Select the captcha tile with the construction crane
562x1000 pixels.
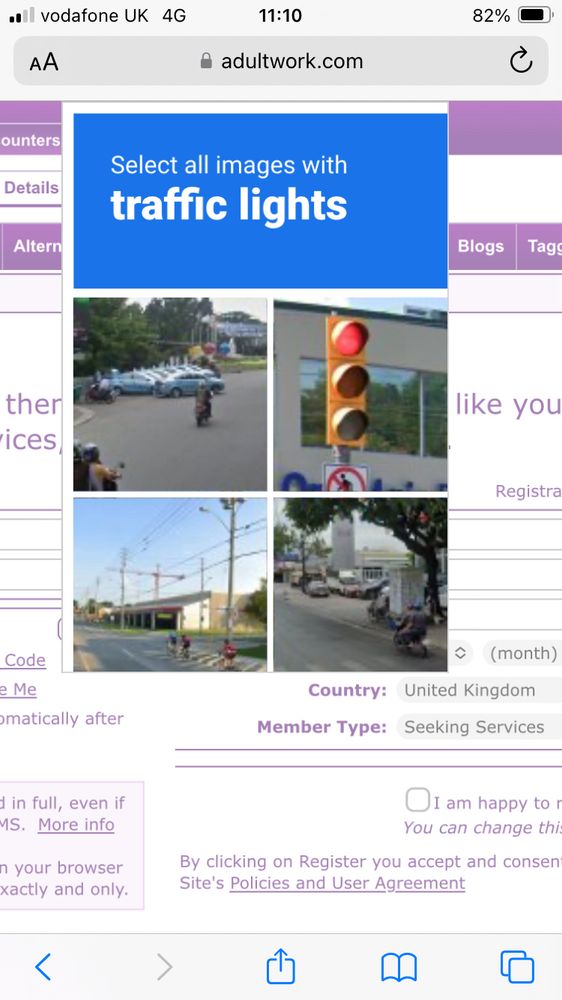[170, 585]
